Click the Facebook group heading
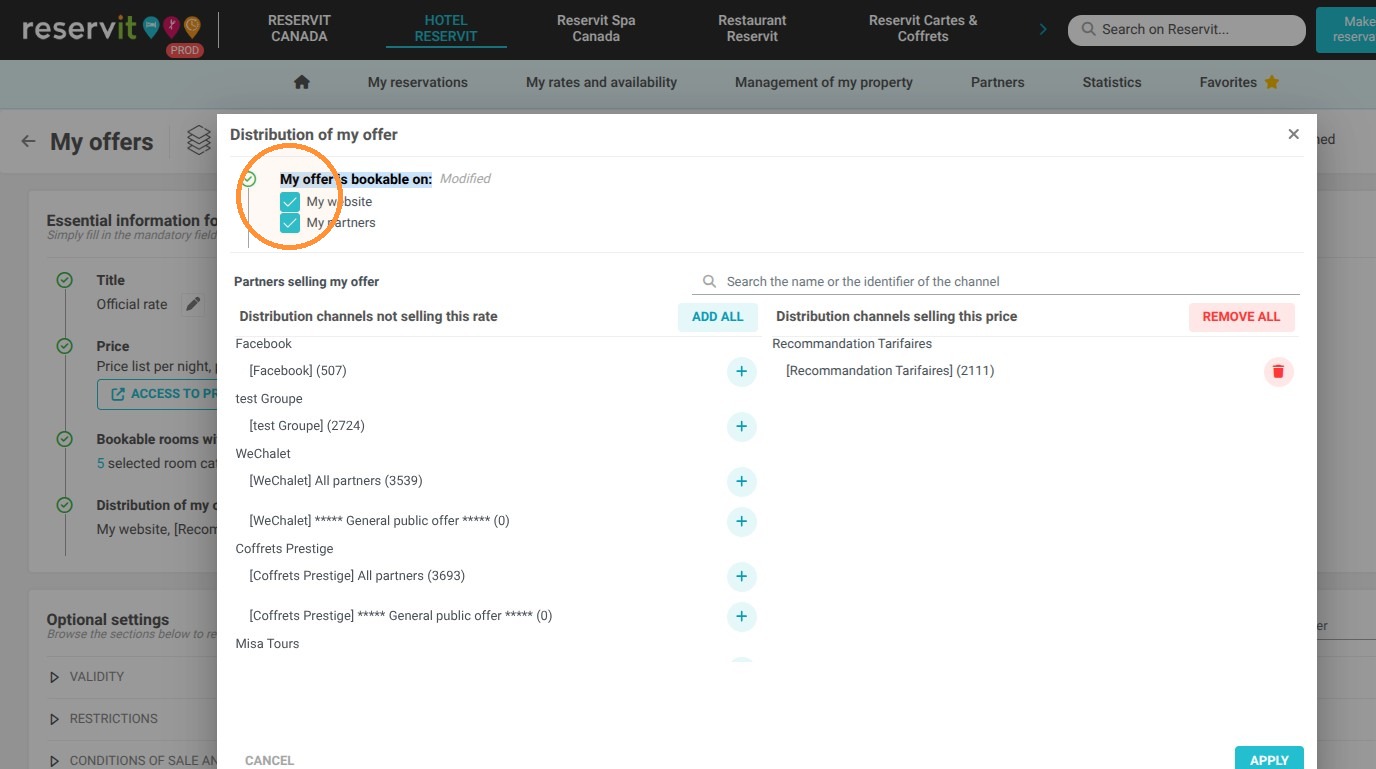The height and width of the screenshot is (769, 1376). coord(264,344)
